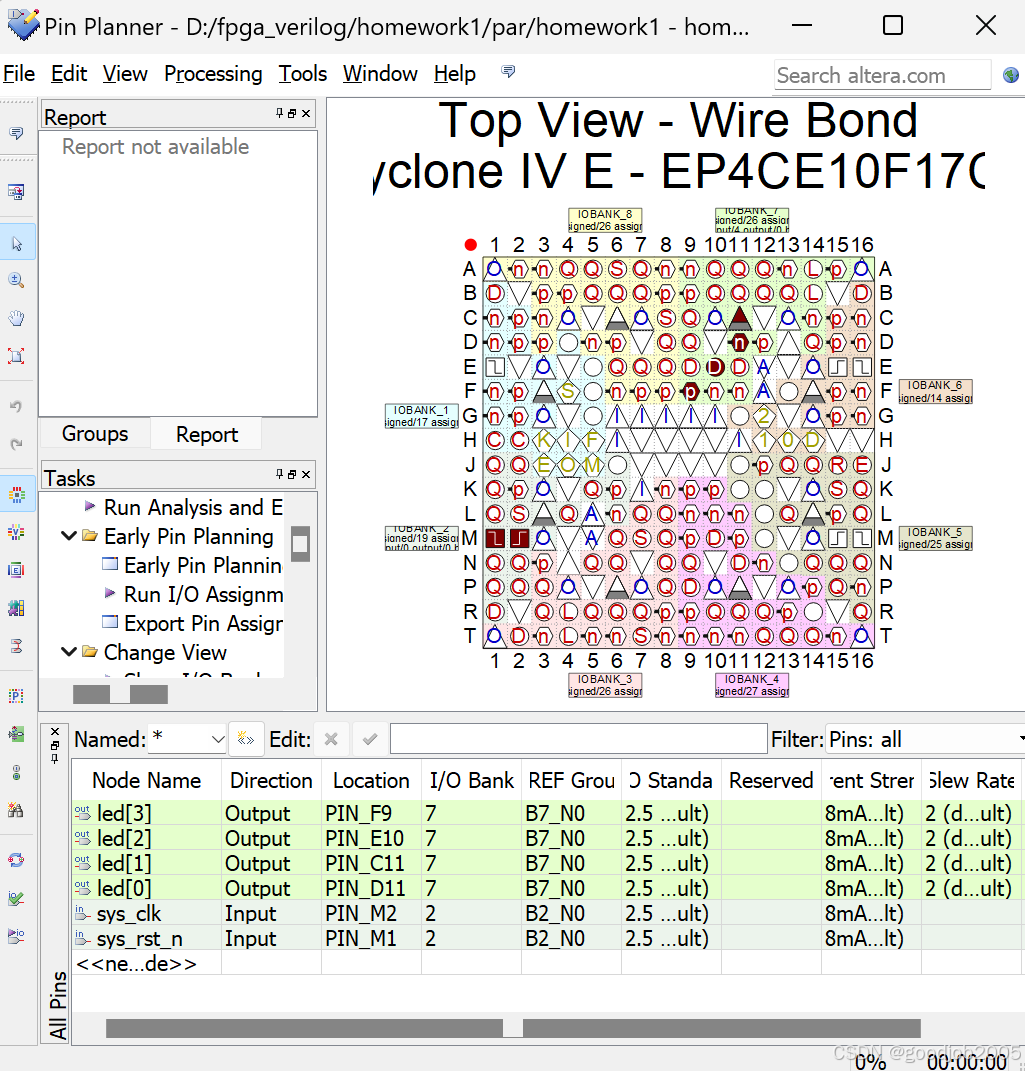Click the X cancel edit icon

click(331, 739)
